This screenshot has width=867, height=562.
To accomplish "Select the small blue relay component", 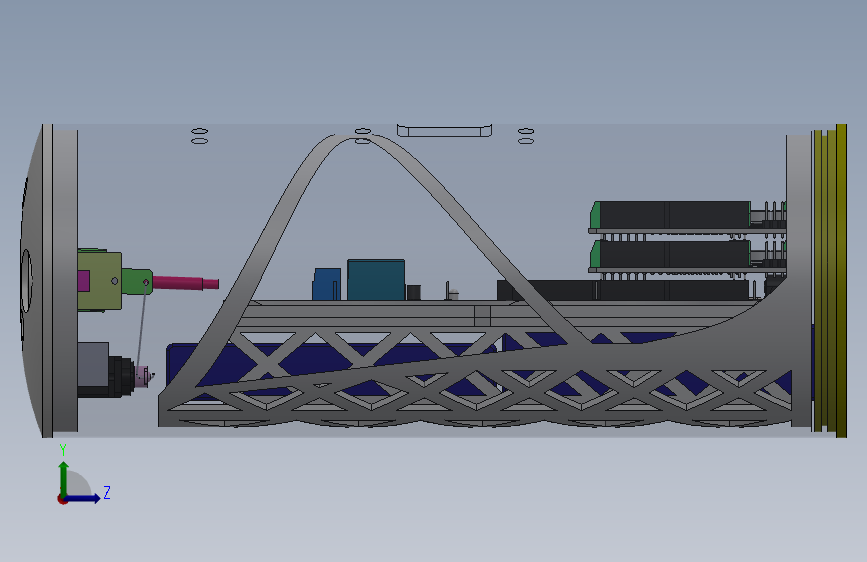I will coord(326,284).
